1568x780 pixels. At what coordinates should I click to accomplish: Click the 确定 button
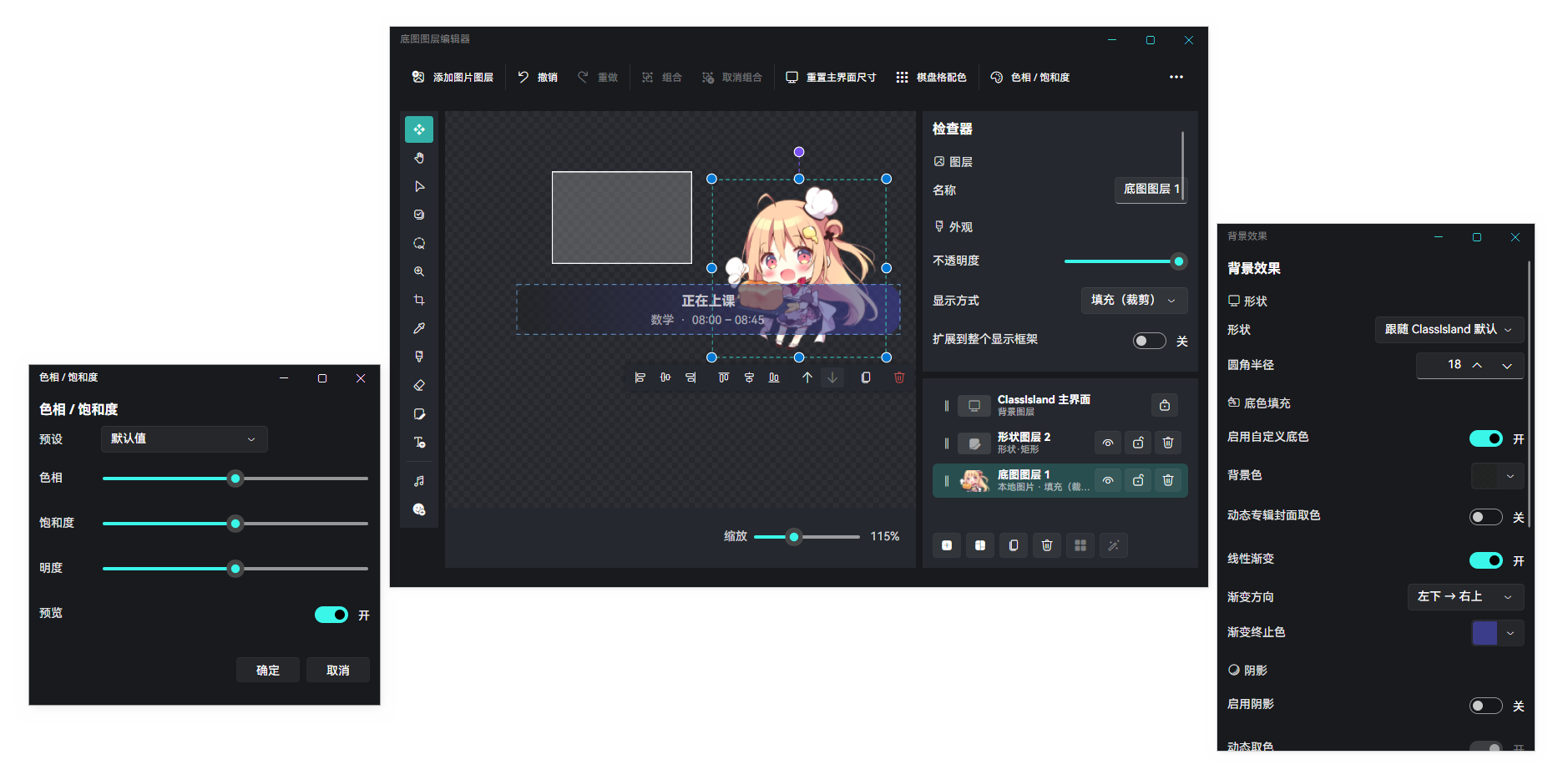coord(268,671)
